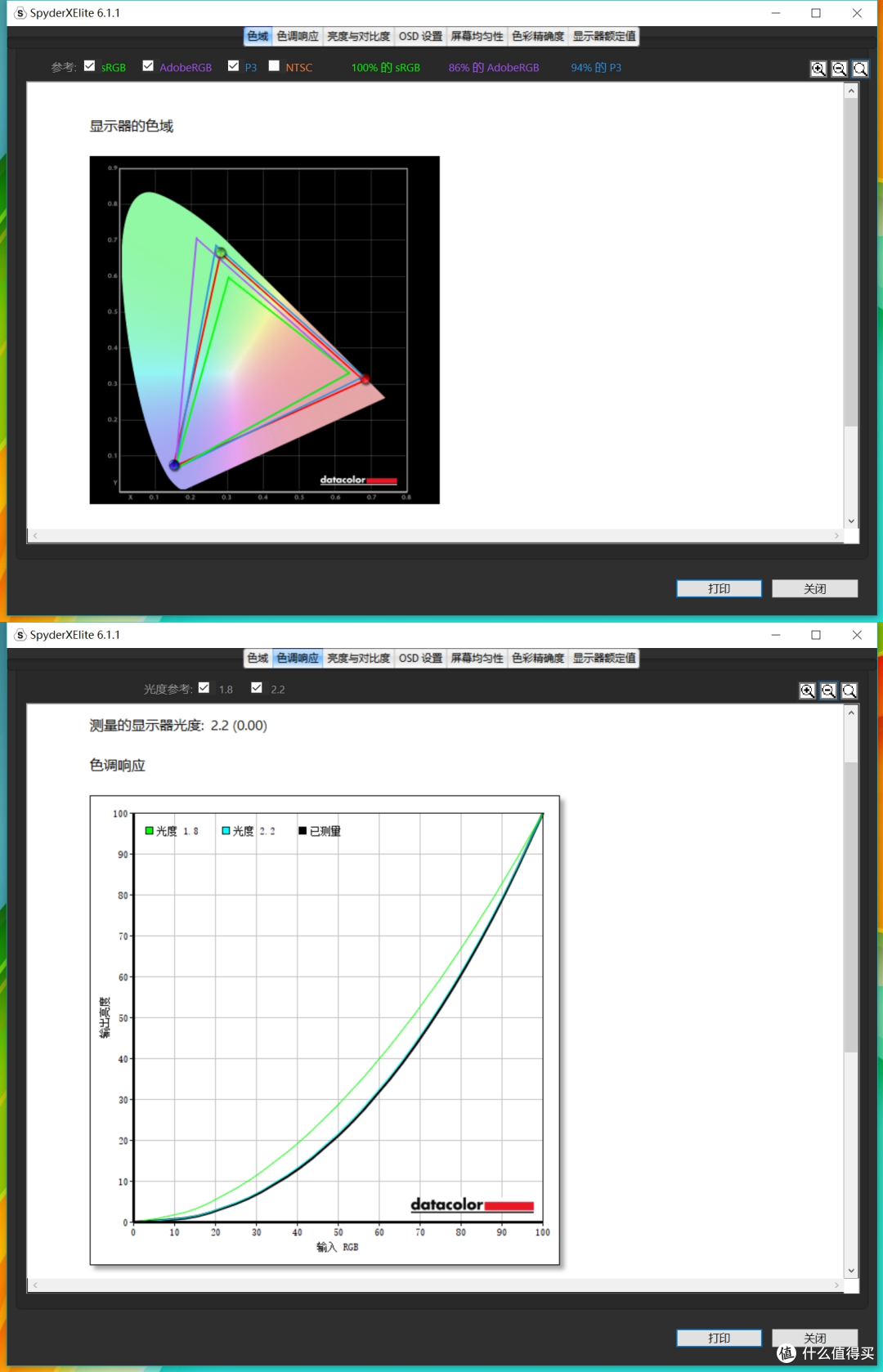Click the '显示器的色域' heading
883x1372 pixels.
coord(132,126)
